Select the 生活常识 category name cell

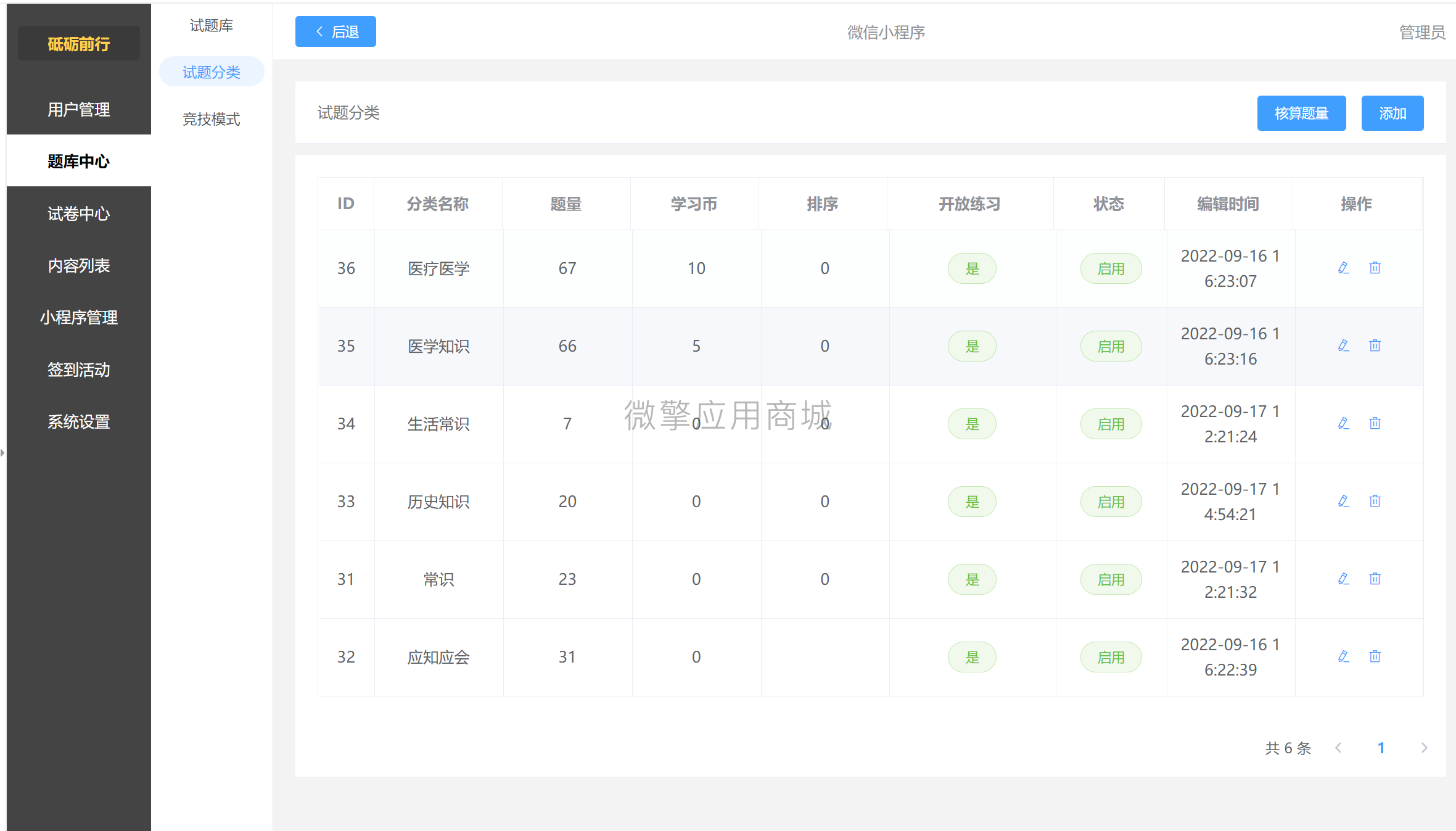438,424
